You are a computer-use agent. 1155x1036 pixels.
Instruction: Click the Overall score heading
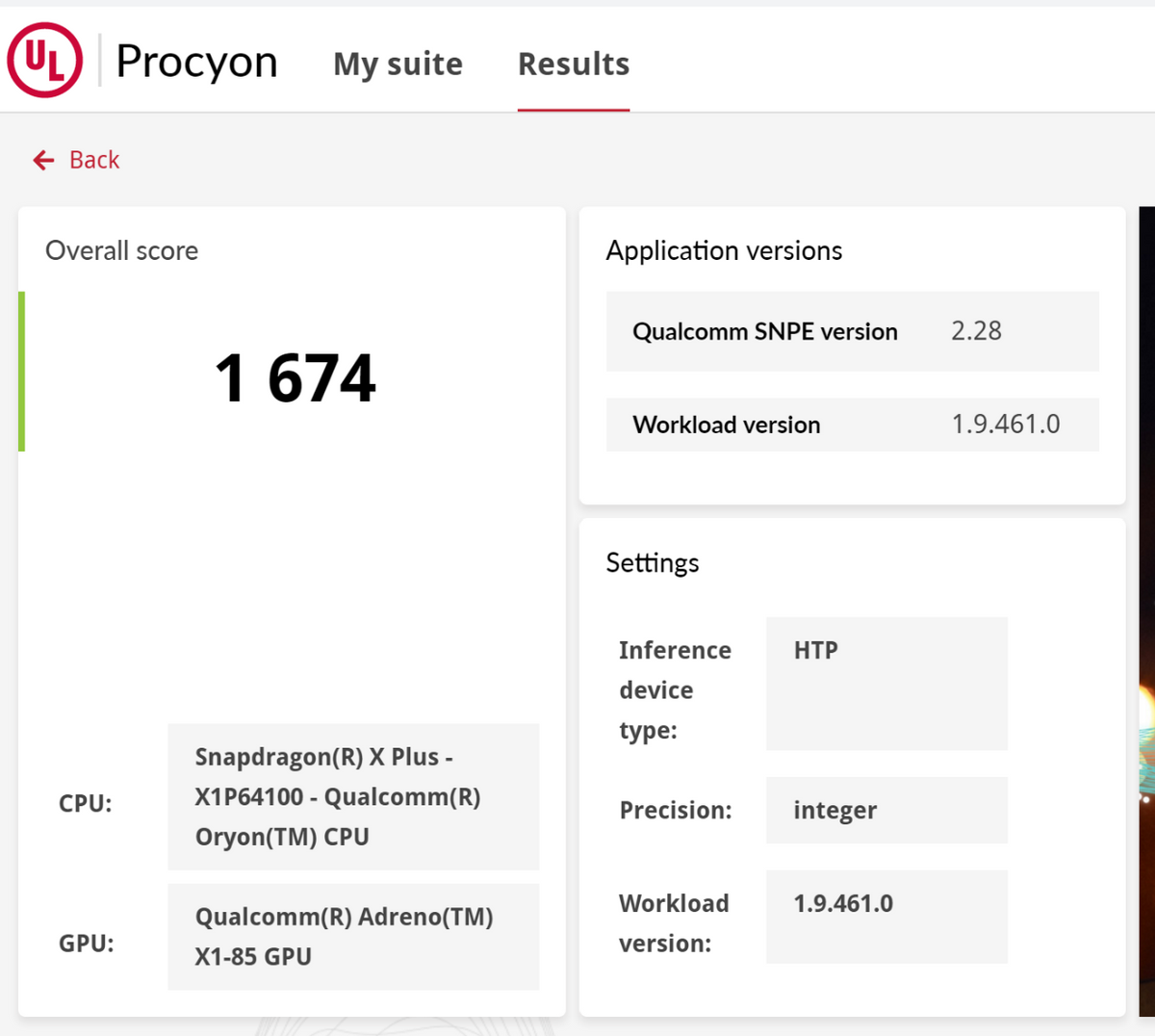click(x=122, y=250)
